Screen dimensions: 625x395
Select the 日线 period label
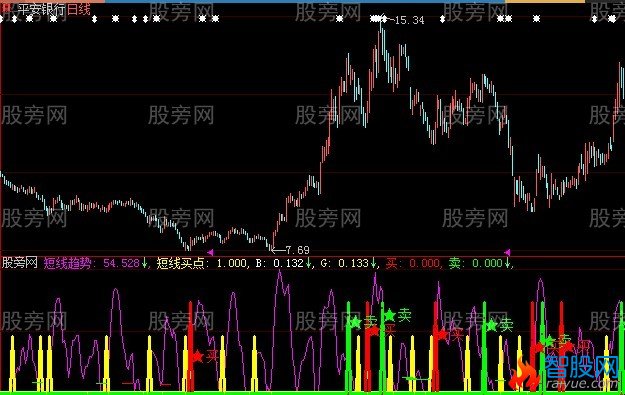point(79,10)
